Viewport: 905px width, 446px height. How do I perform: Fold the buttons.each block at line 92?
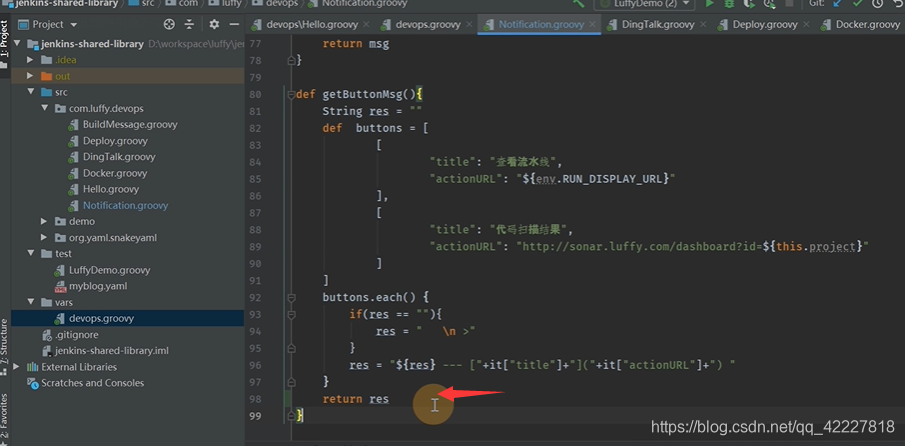(x=291, y=298)
